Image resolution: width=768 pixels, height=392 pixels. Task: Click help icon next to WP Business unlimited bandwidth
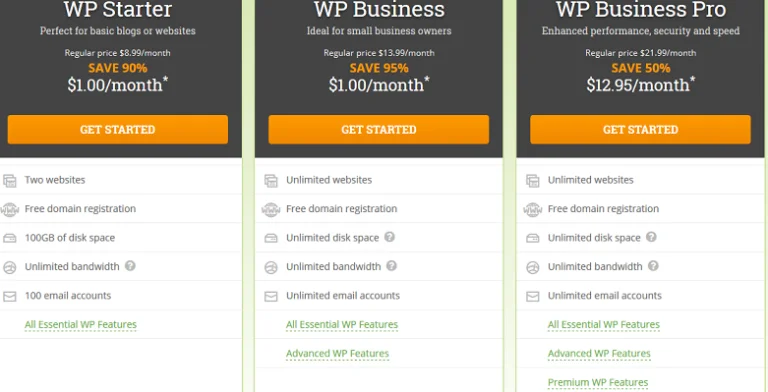[391, 266]
